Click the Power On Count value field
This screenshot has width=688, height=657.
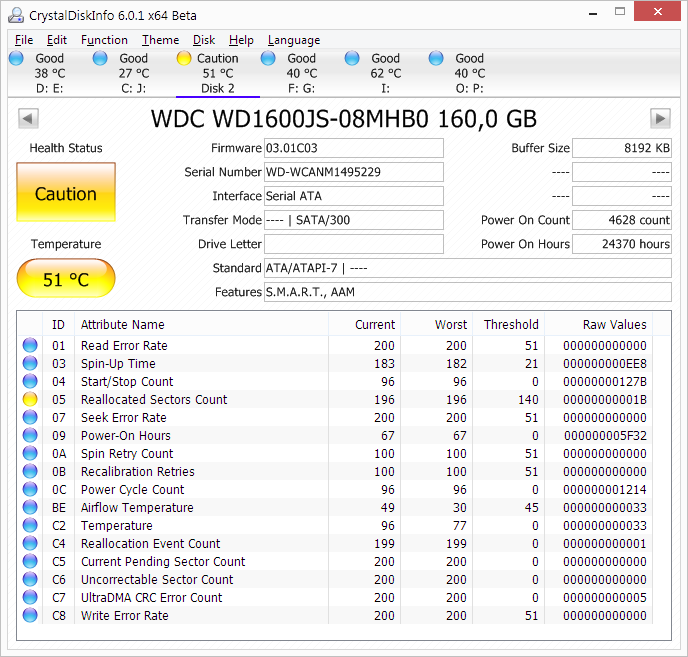tap(622, 220)
